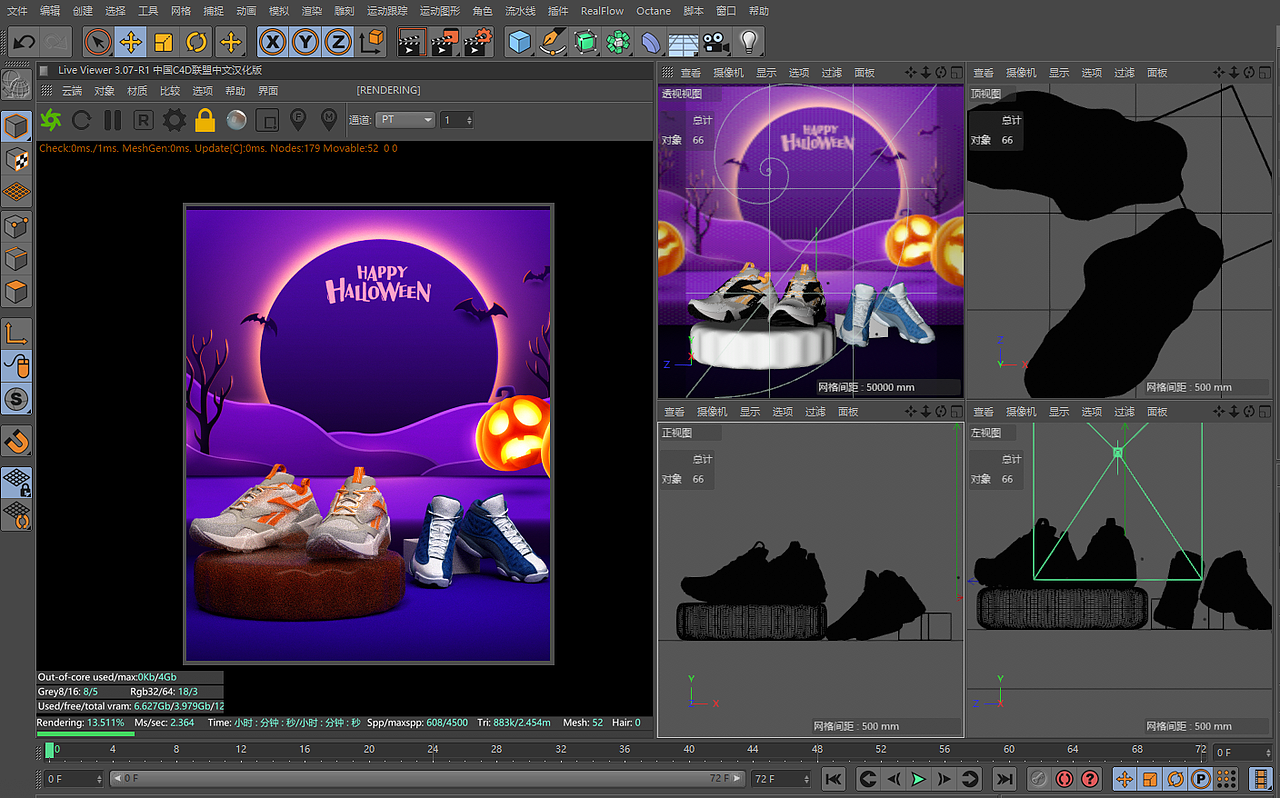Open front view 面板 menu

(x=848, y=412)
